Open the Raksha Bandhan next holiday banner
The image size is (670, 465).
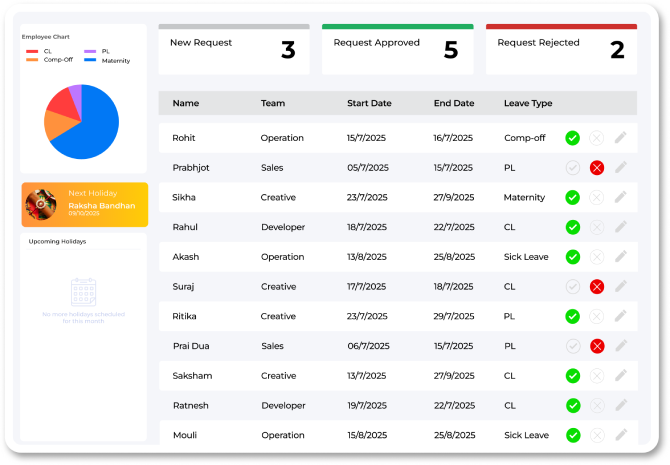[84, 203]
